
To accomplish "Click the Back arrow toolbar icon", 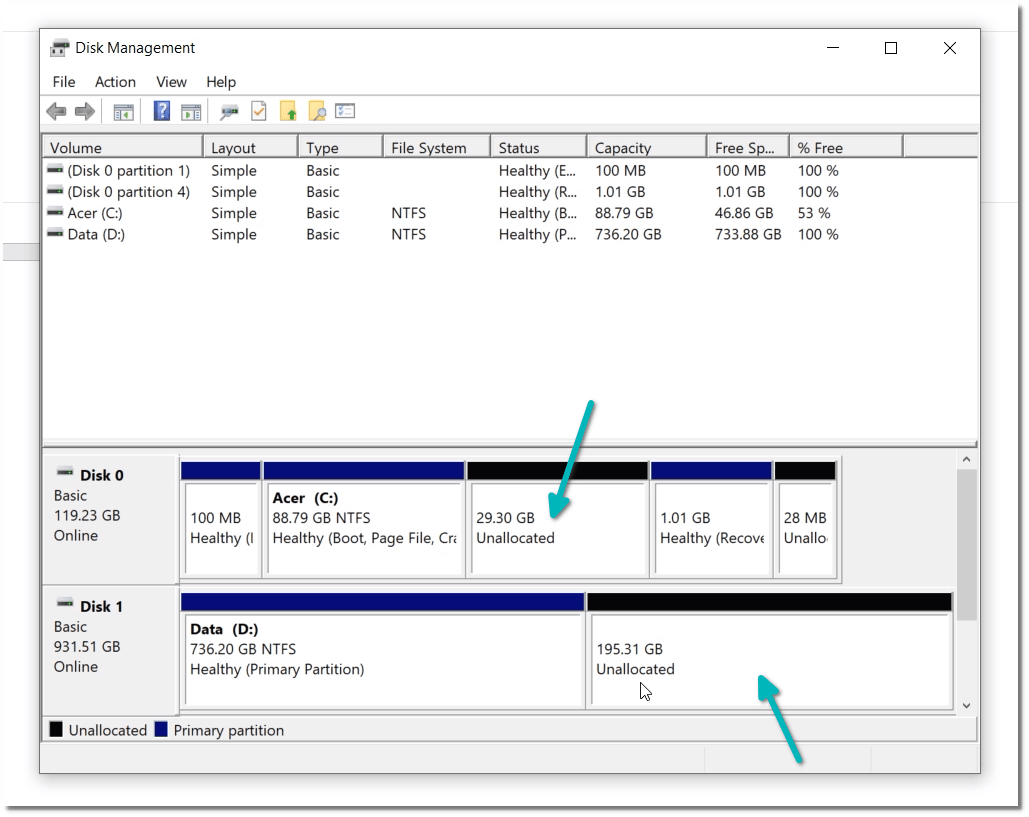I will pos(56,110).
